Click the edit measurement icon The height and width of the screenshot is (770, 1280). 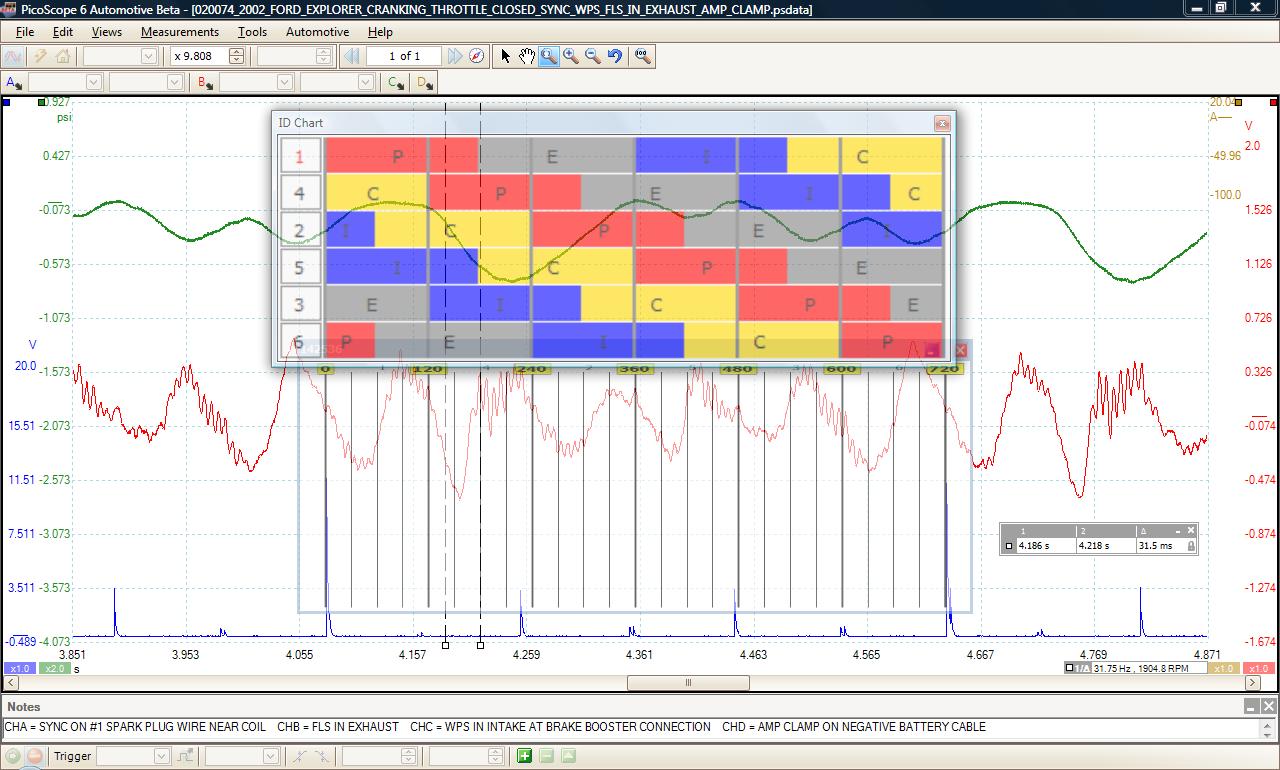tap(568, 756)
